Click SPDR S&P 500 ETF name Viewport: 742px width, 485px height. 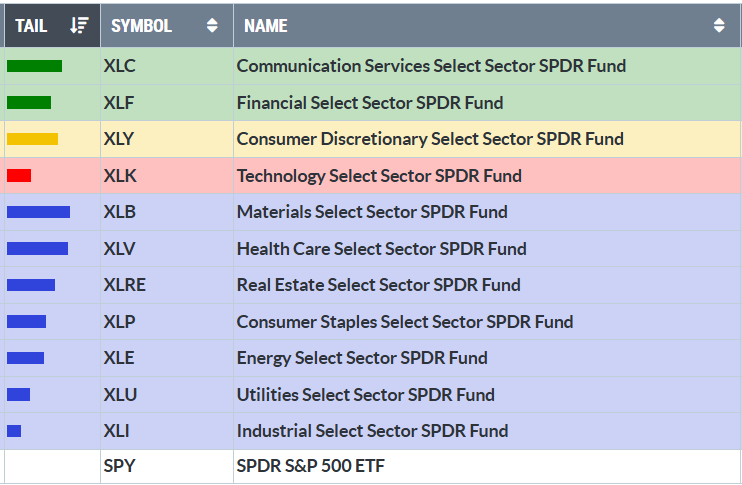[x=310, y=466]
